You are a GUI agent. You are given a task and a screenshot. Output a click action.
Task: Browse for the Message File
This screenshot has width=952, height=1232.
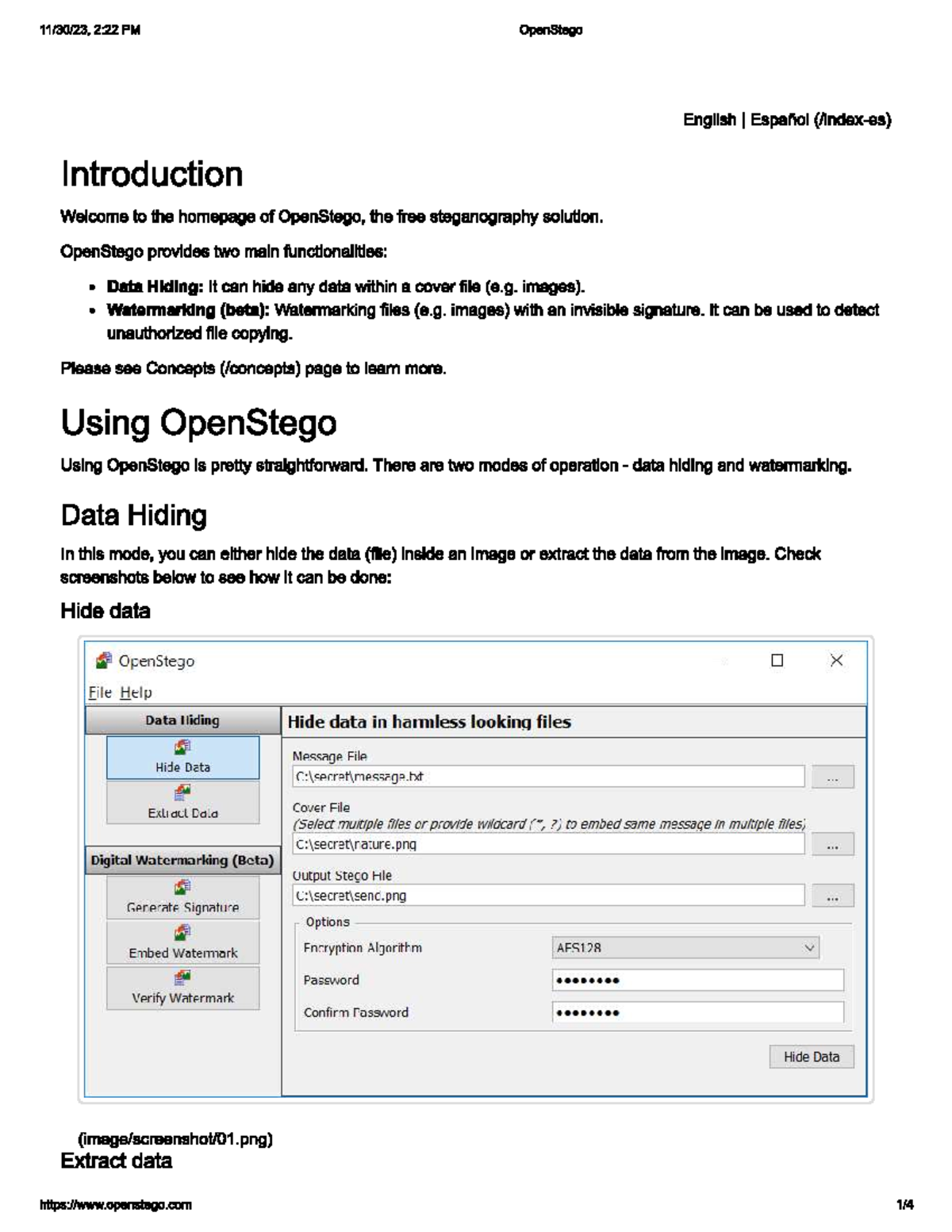pyautogui.click(x=832, y=777)
